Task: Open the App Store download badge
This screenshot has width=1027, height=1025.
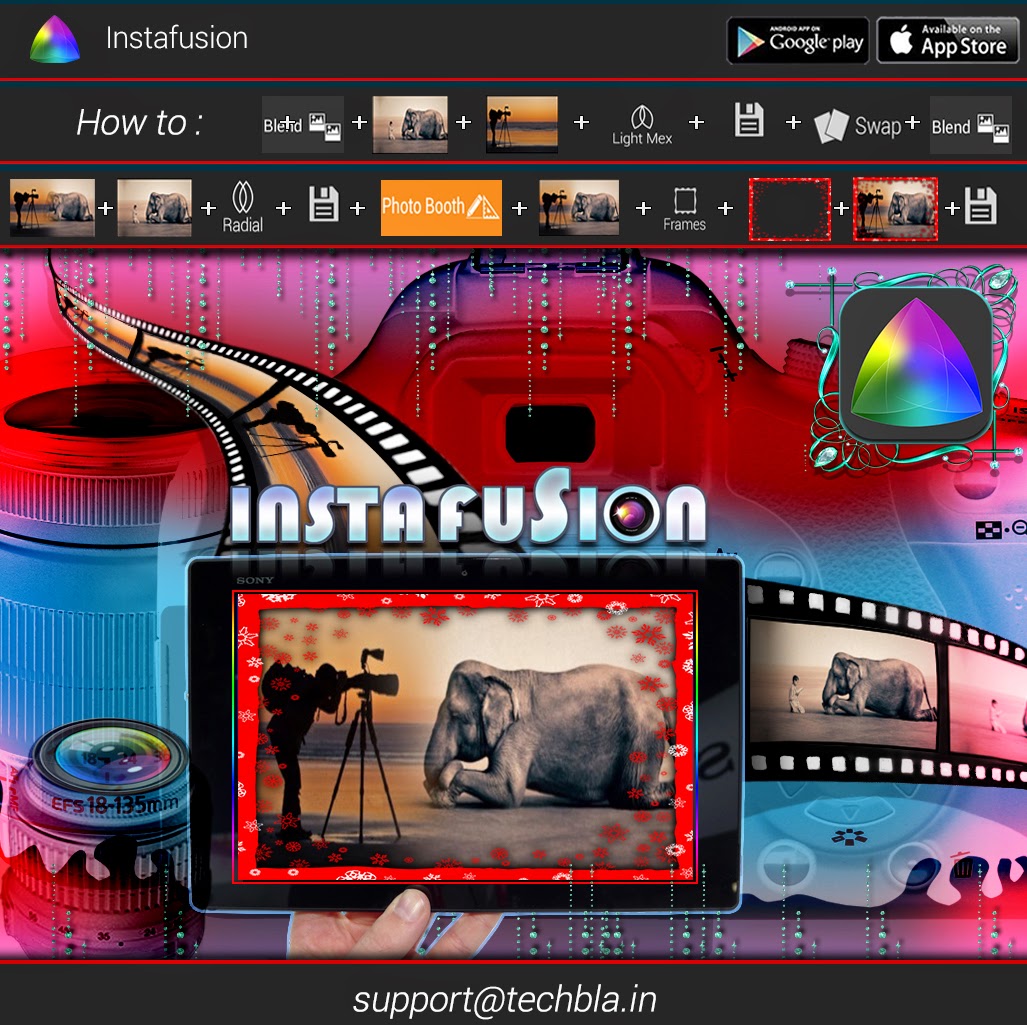Action: (947, 41)
